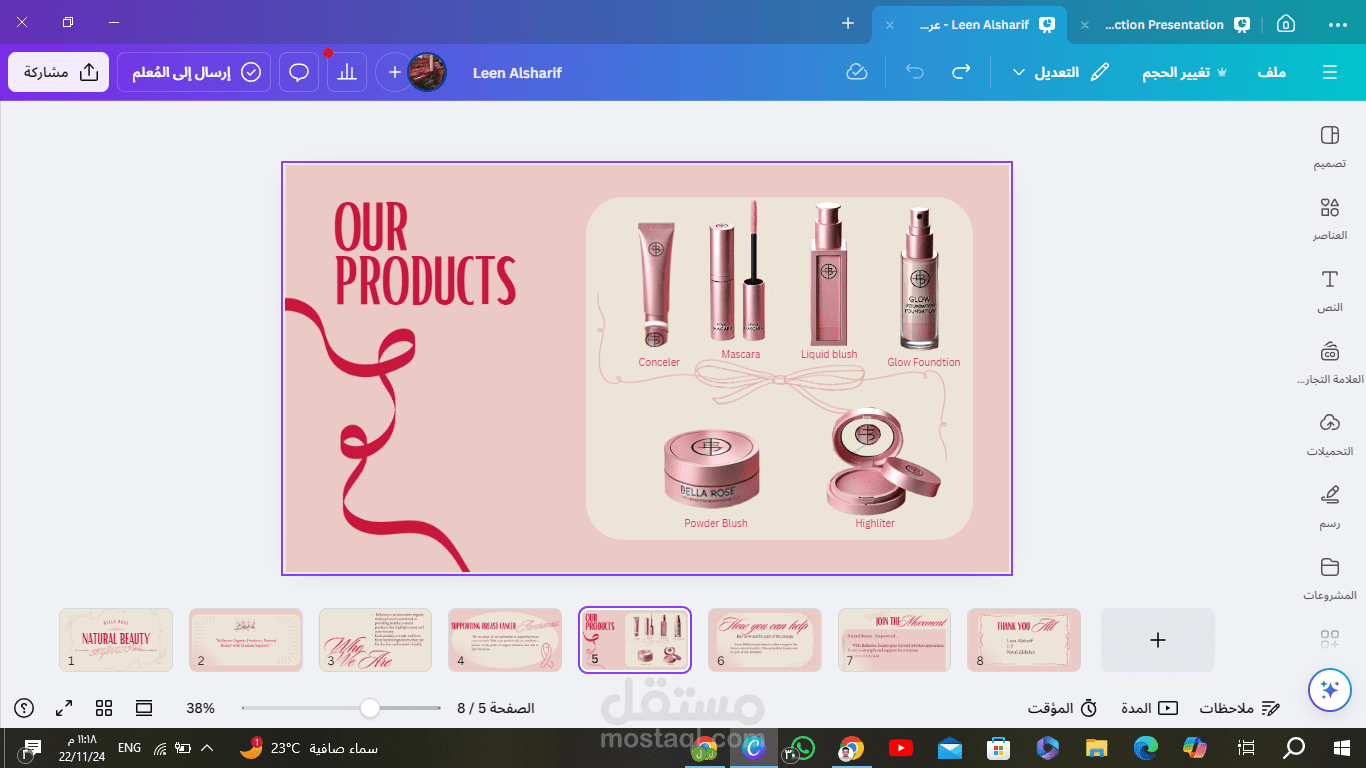Click the user profile avatar

pos(427,72)
